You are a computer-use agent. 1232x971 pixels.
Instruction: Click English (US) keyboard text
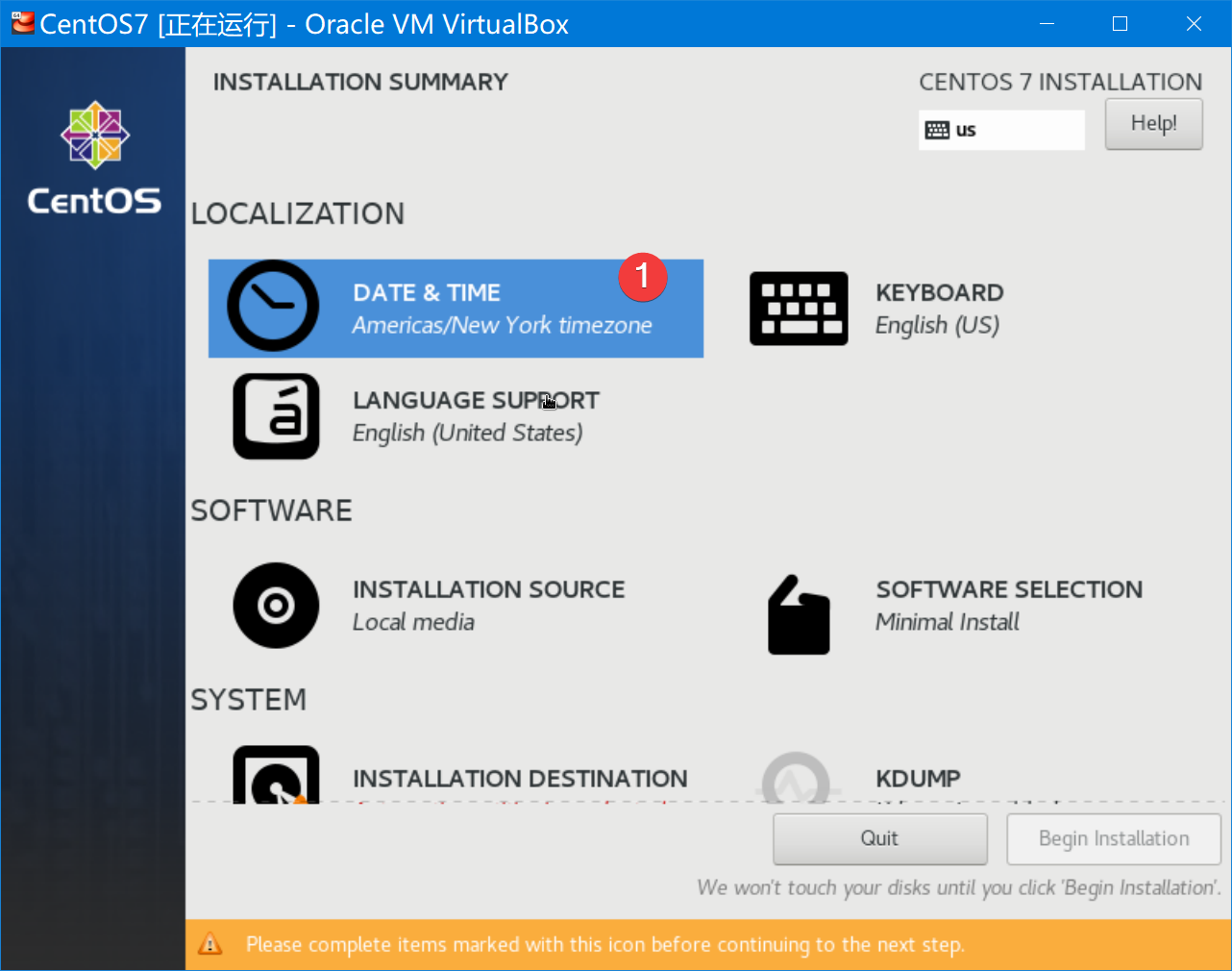pyautogui.click(x=937, y=326)
